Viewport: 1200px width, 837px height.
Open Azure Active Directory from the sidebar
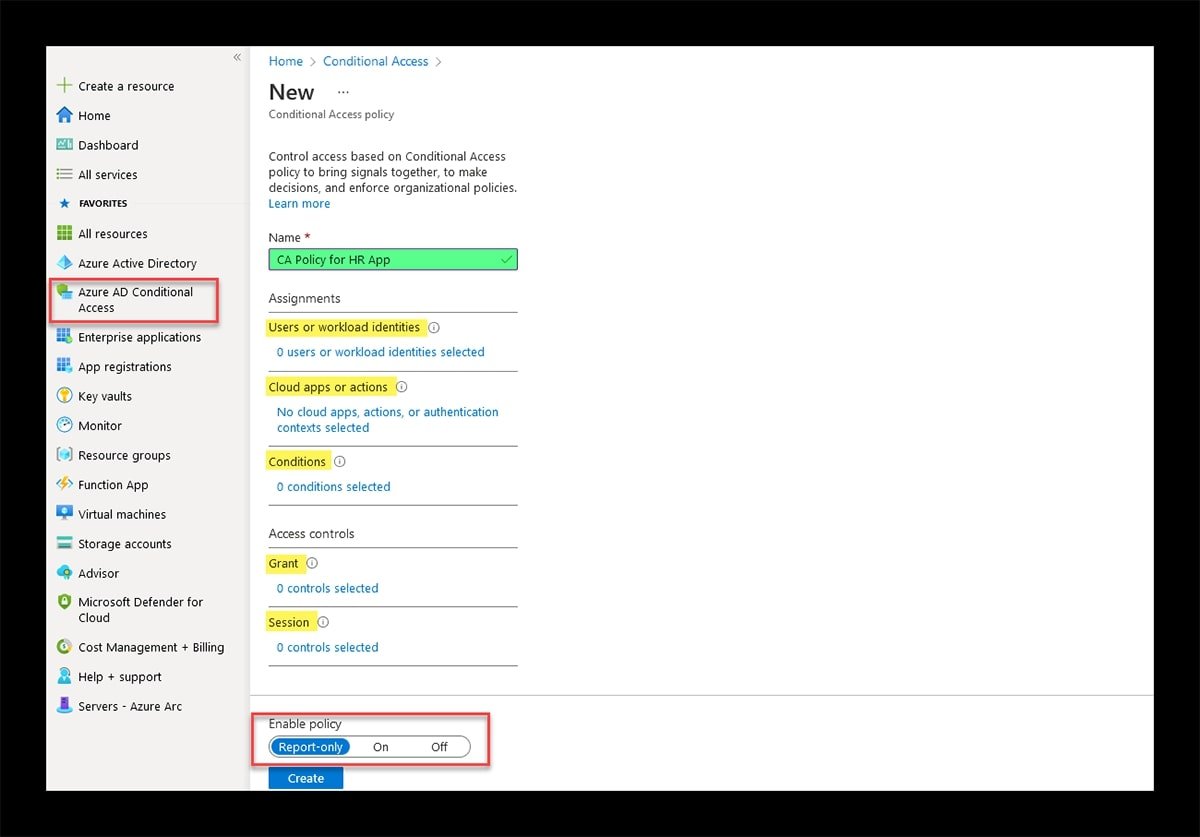(x=137, y=262)
